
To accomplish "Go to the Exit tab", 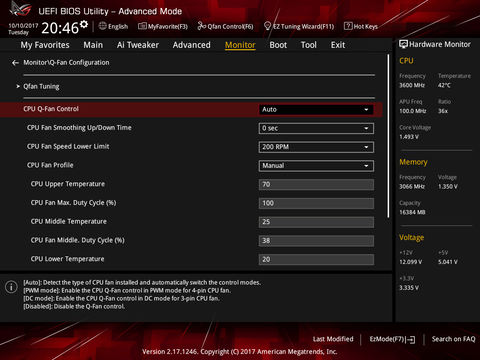I will (x=338, y=45).
